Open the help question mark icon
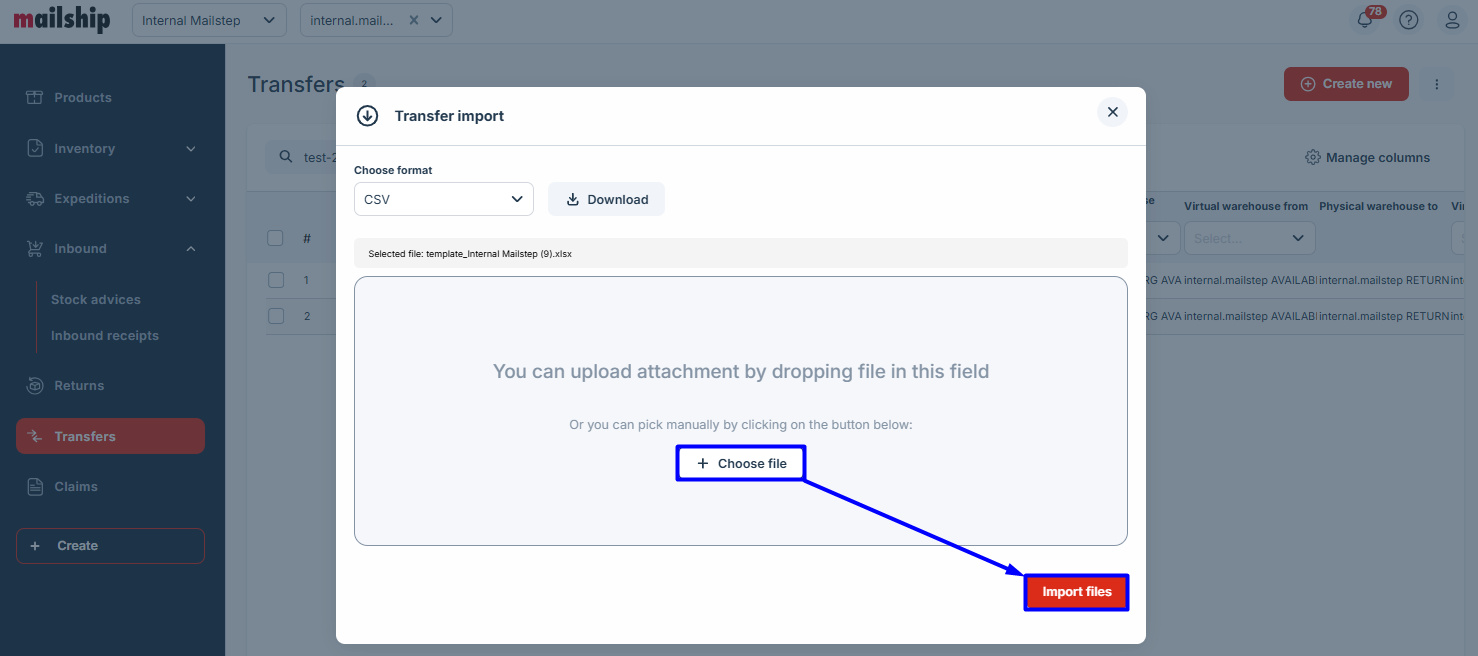 pyautogui.click(x=1409, y=20)
